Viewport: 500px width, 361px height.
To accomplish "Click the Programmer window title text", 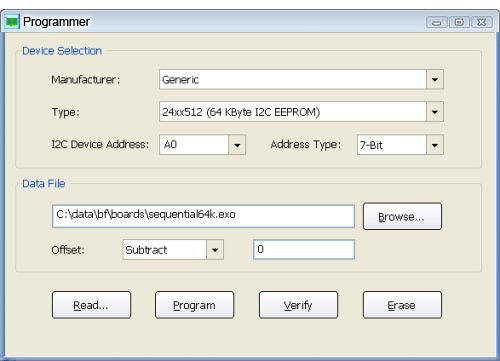I will point(56,22).
